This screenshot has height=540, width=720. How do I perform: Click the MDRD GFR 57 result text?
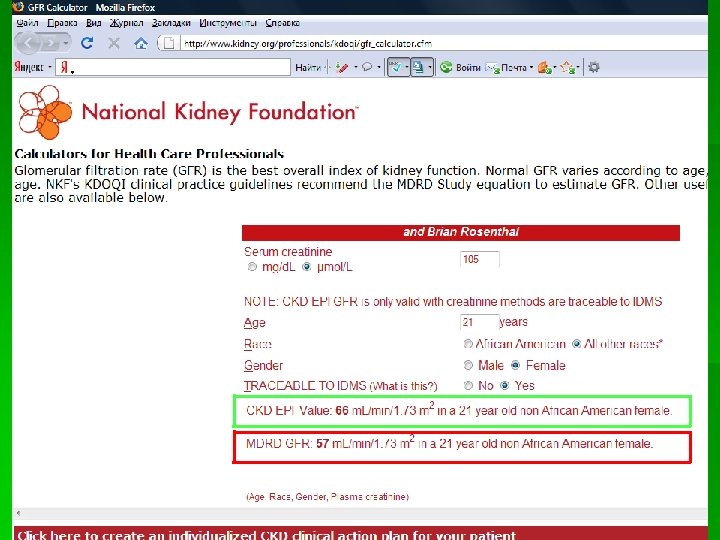450,444
